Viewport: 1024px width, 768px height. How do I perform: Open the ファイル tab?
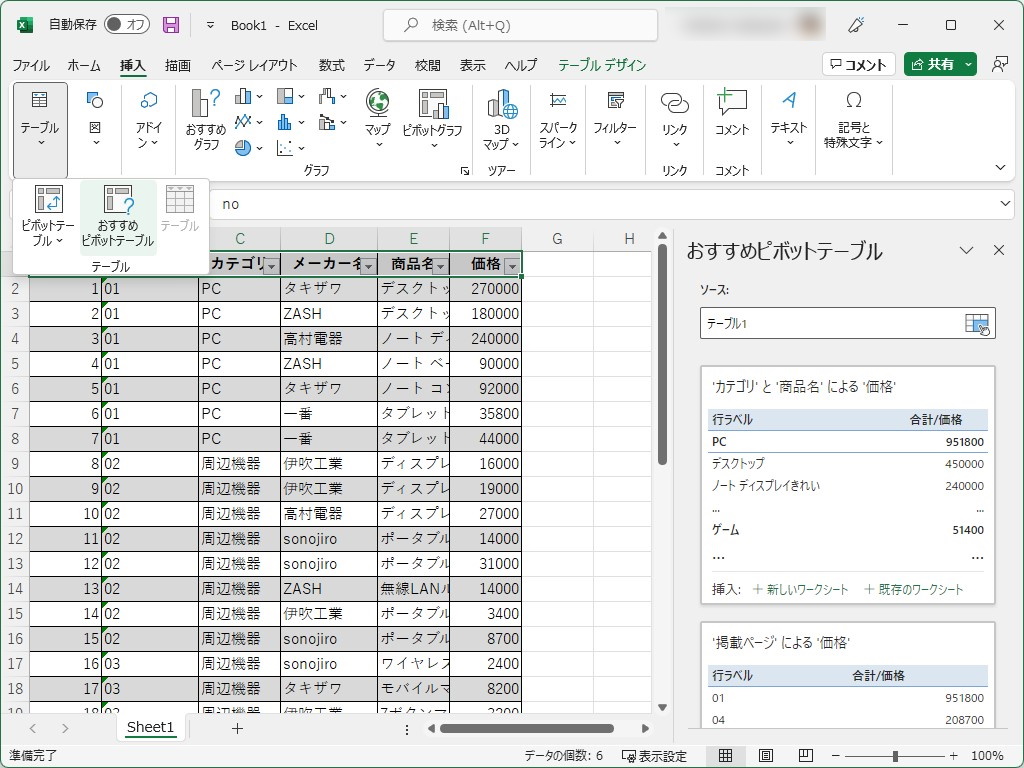click(31, 65)
